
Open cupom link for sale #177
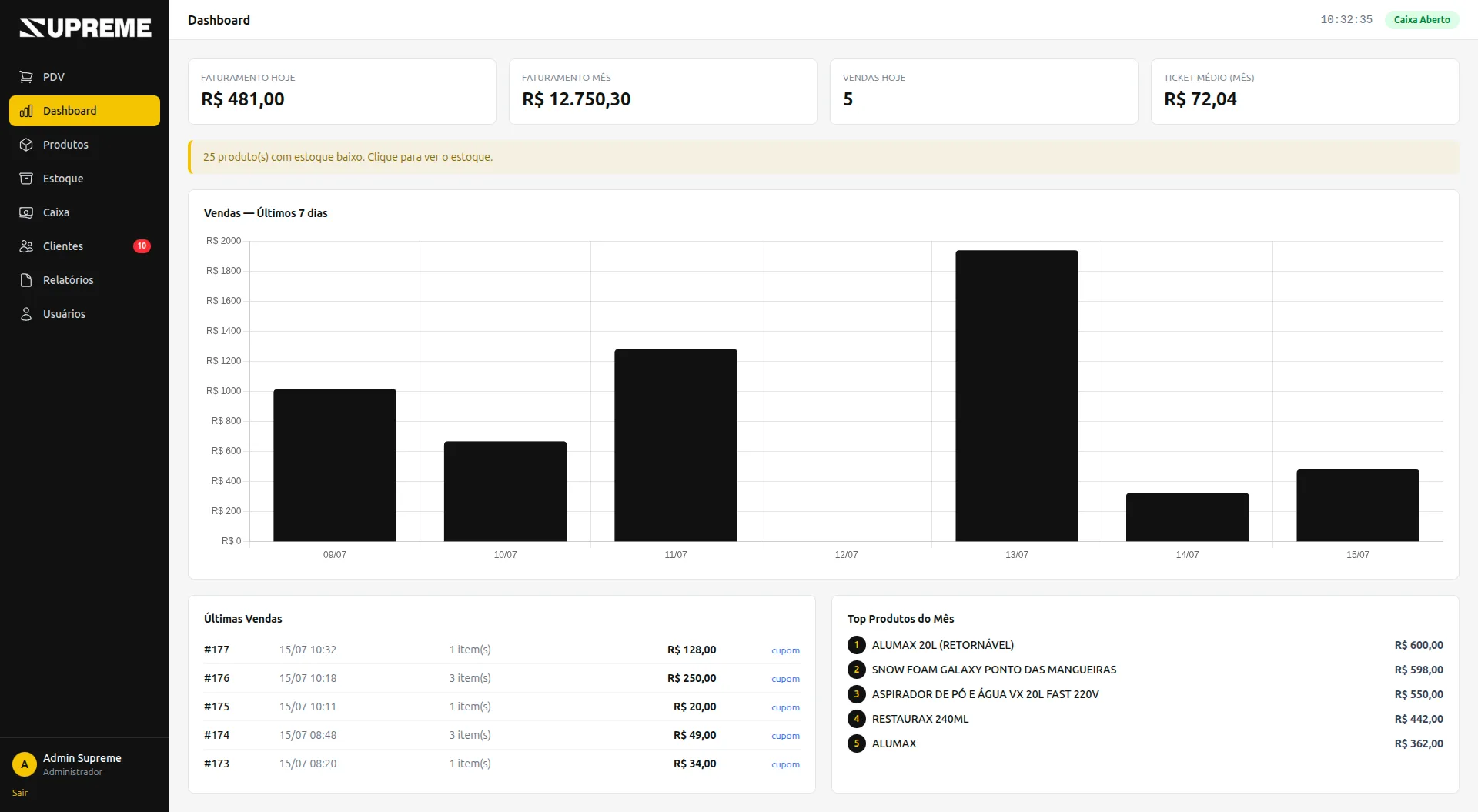tap(785, 650)
